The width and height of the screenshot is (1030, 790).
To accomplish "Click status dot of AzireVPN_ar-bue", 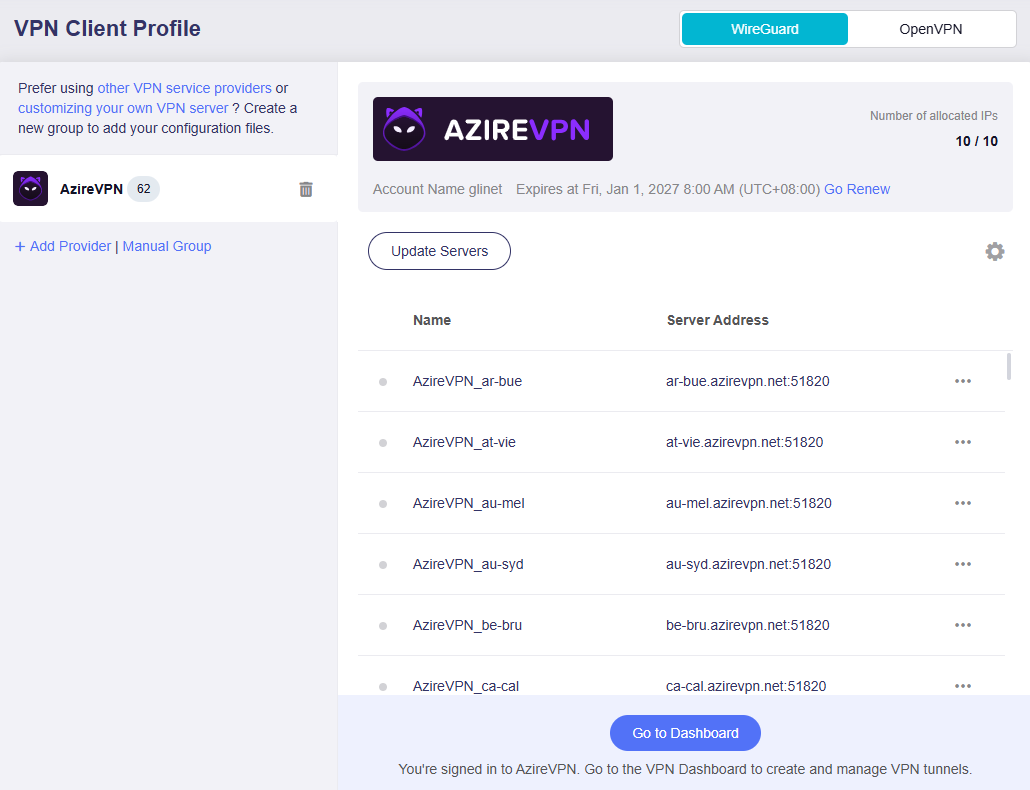I will 383,382.
